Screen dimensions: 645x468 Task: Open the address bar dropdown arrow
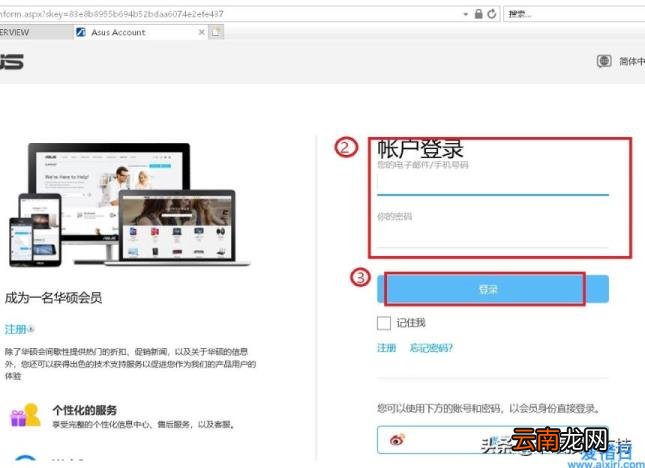pyautogui.click(x=466, y=14)
